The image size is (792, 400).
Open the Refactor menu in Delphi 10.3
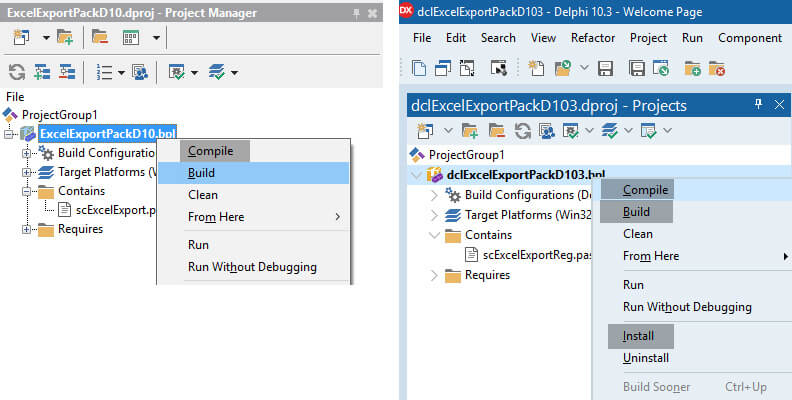[x=593, y=38]
